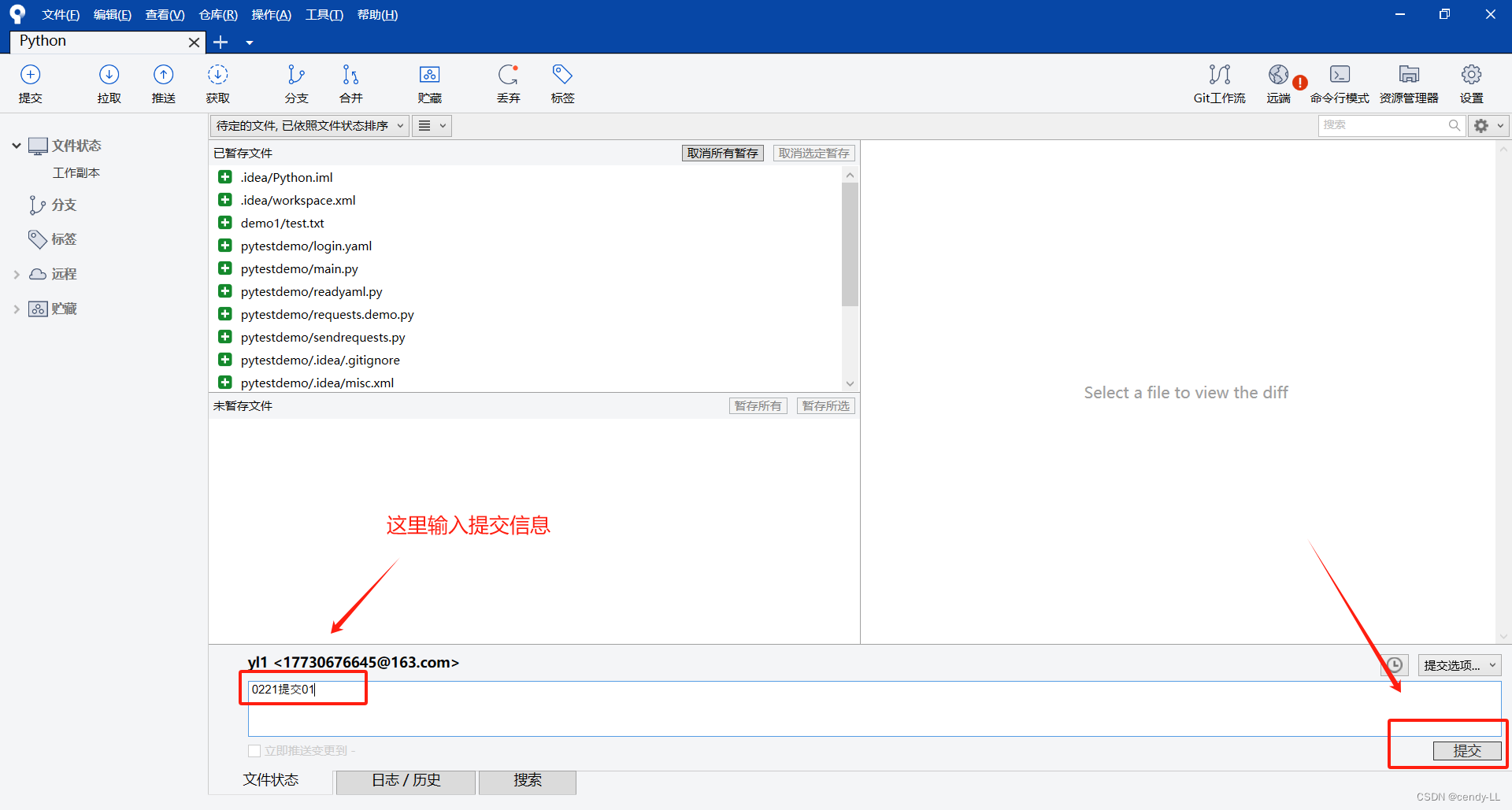The height and width of the screenshot is (810, 1512).
Task: Click the staged files scrollbar thumb
Action: [850, 244]
